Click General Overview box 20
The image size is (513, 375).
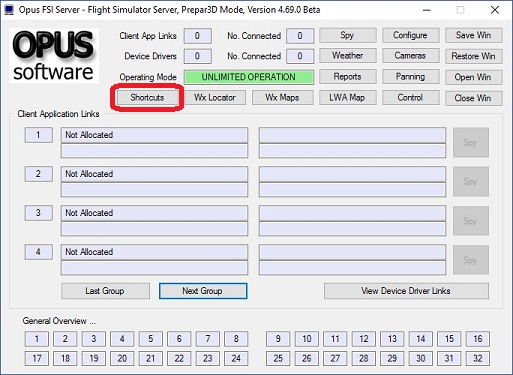[x=122, y=358]
